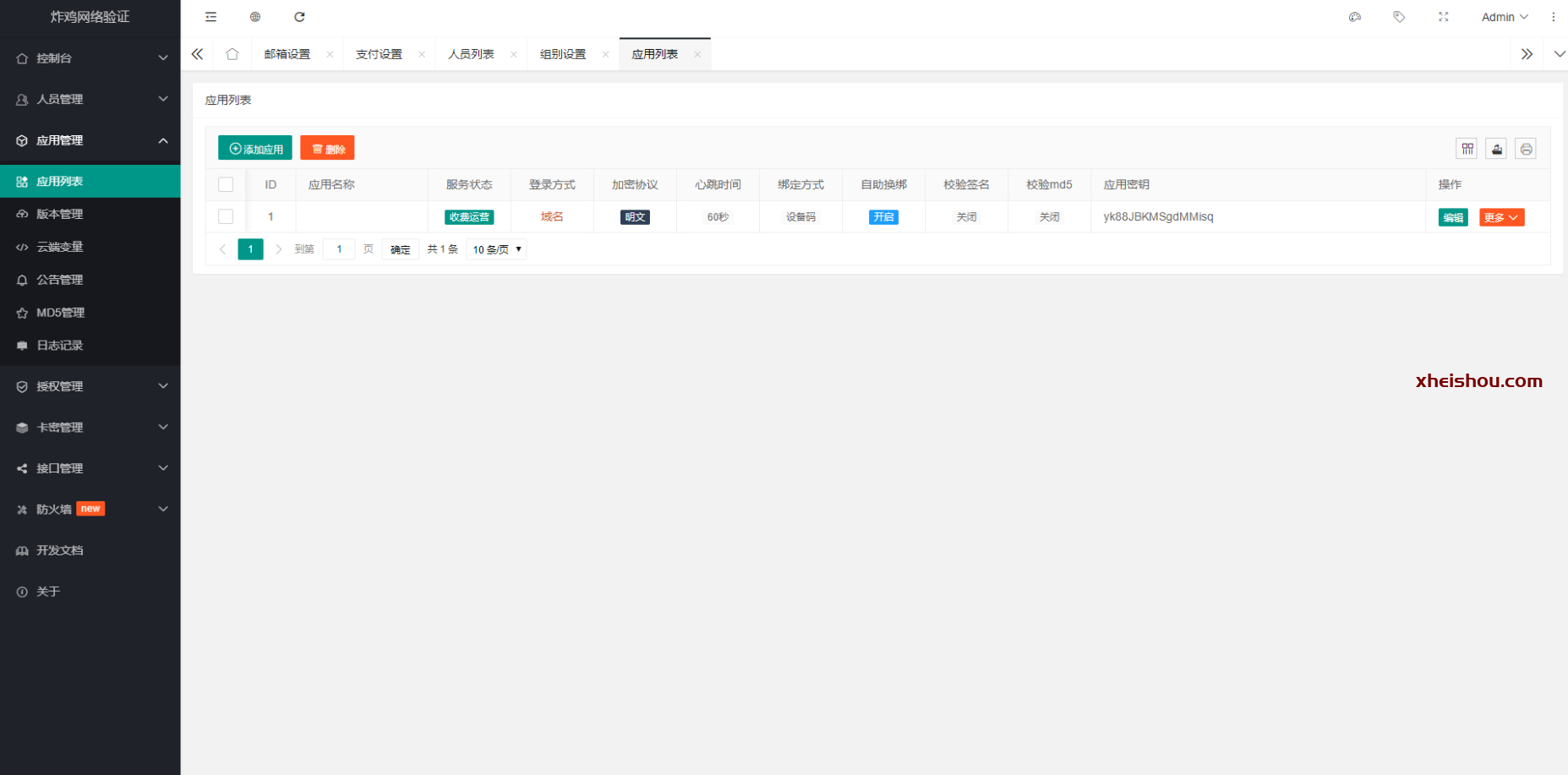Expand the 人员管理 sidebar menu
The image size is (1568, 775).
click(x=90, y=99)
